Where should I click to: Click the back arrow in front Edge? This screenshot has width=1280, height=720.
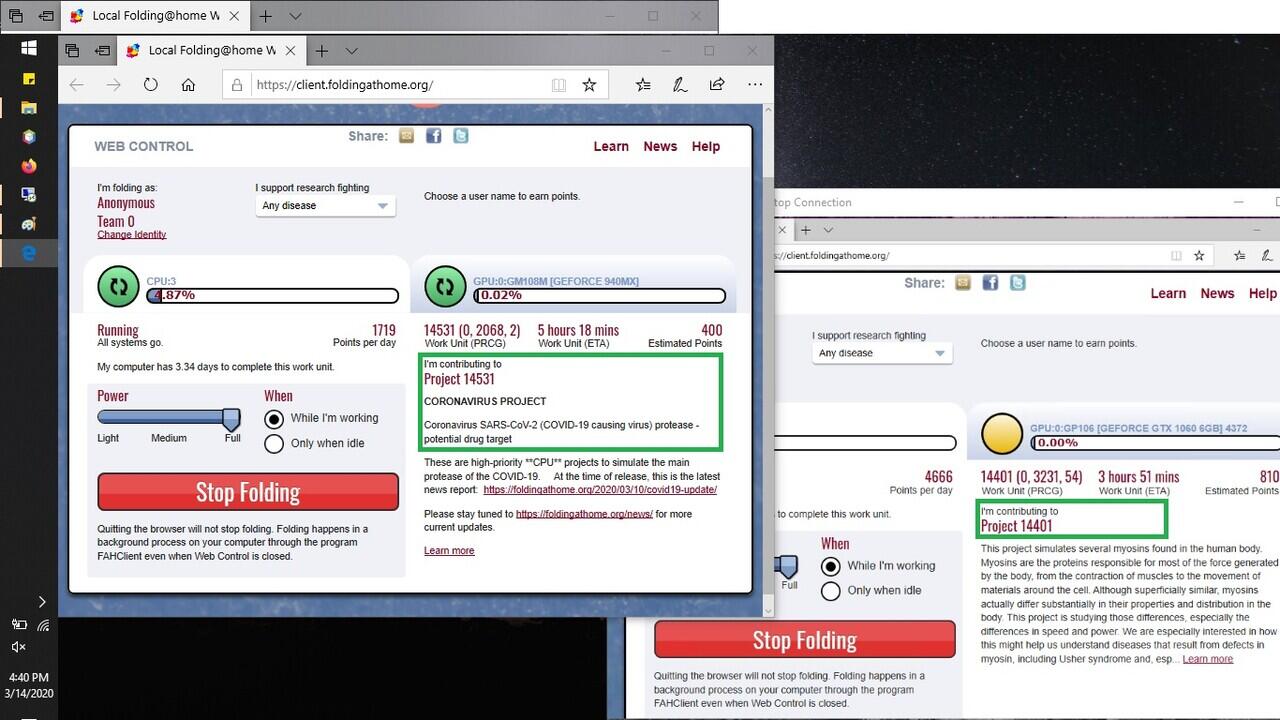(x=77, y=85)
